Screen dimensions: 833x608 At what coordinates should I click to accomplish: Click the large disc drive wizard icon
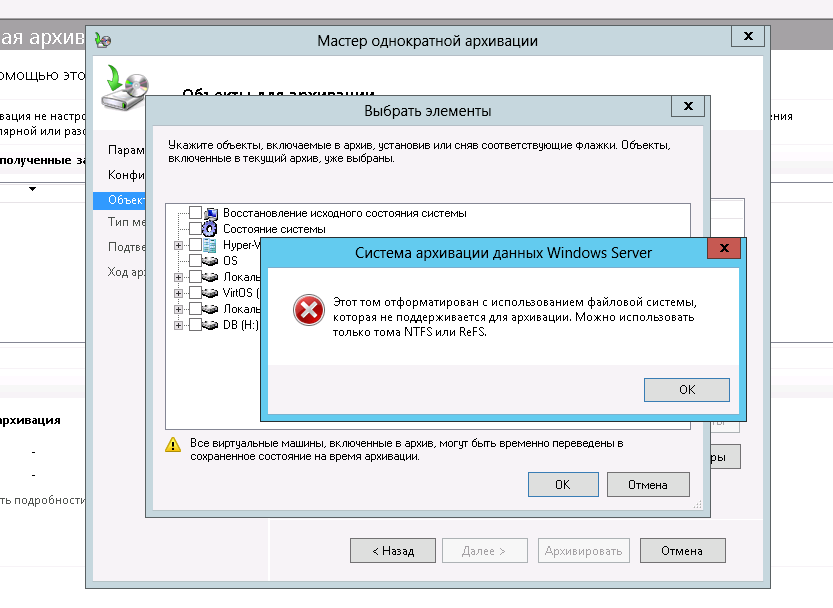point(125,88)
